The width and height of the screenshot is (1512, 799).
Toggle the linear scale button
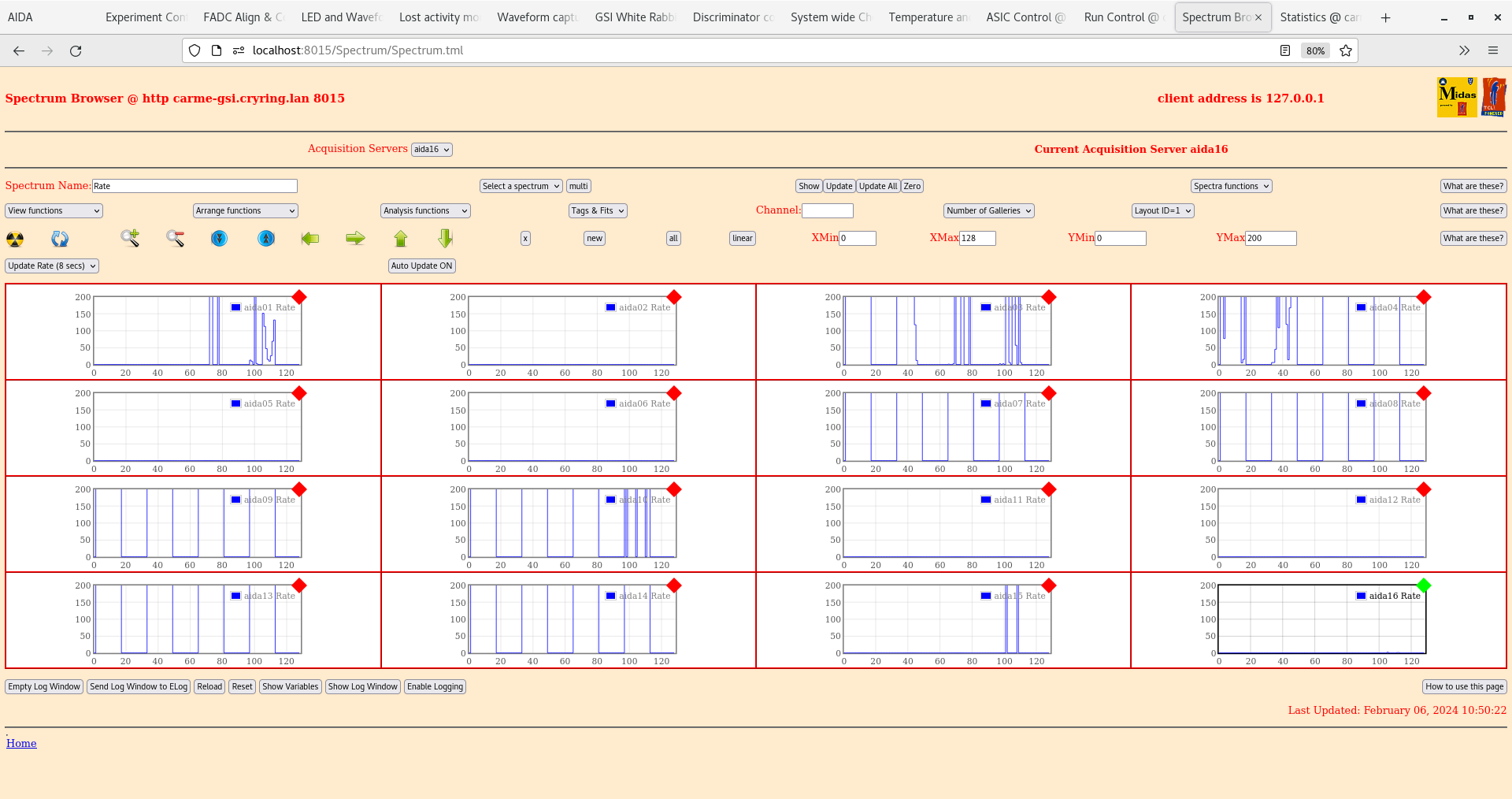point(743,238)
